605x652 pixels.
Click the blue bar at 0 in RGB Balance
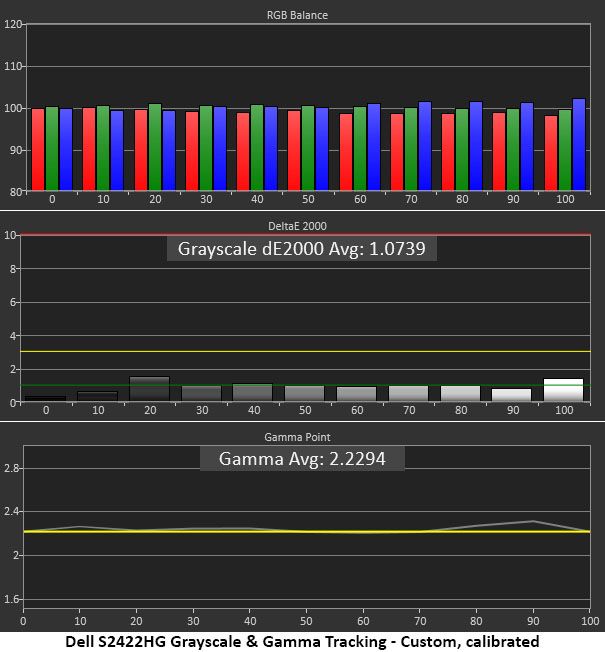coord(66,150)
